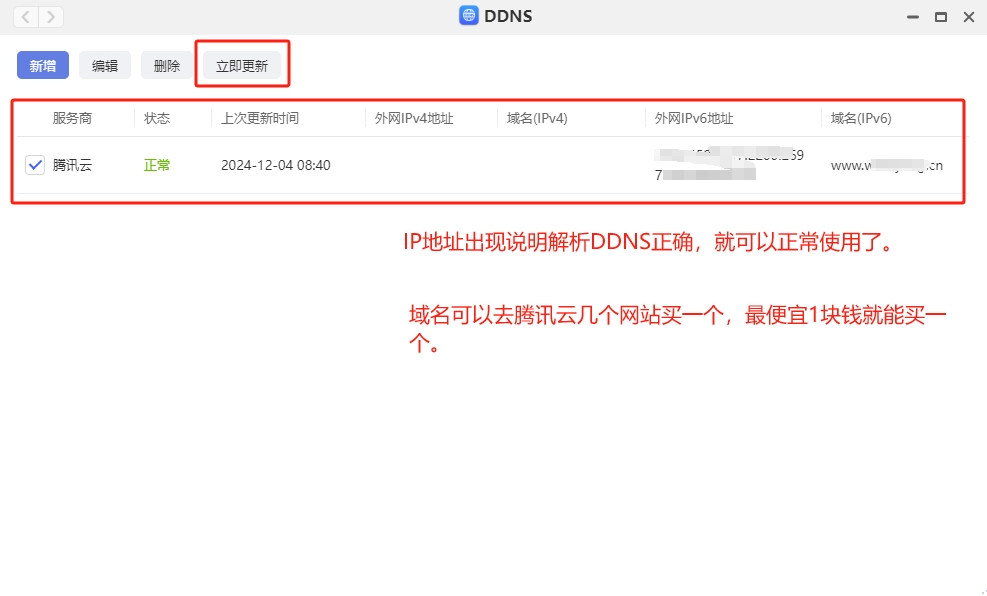Maximize the DDNS window

[x=940, y=17]
